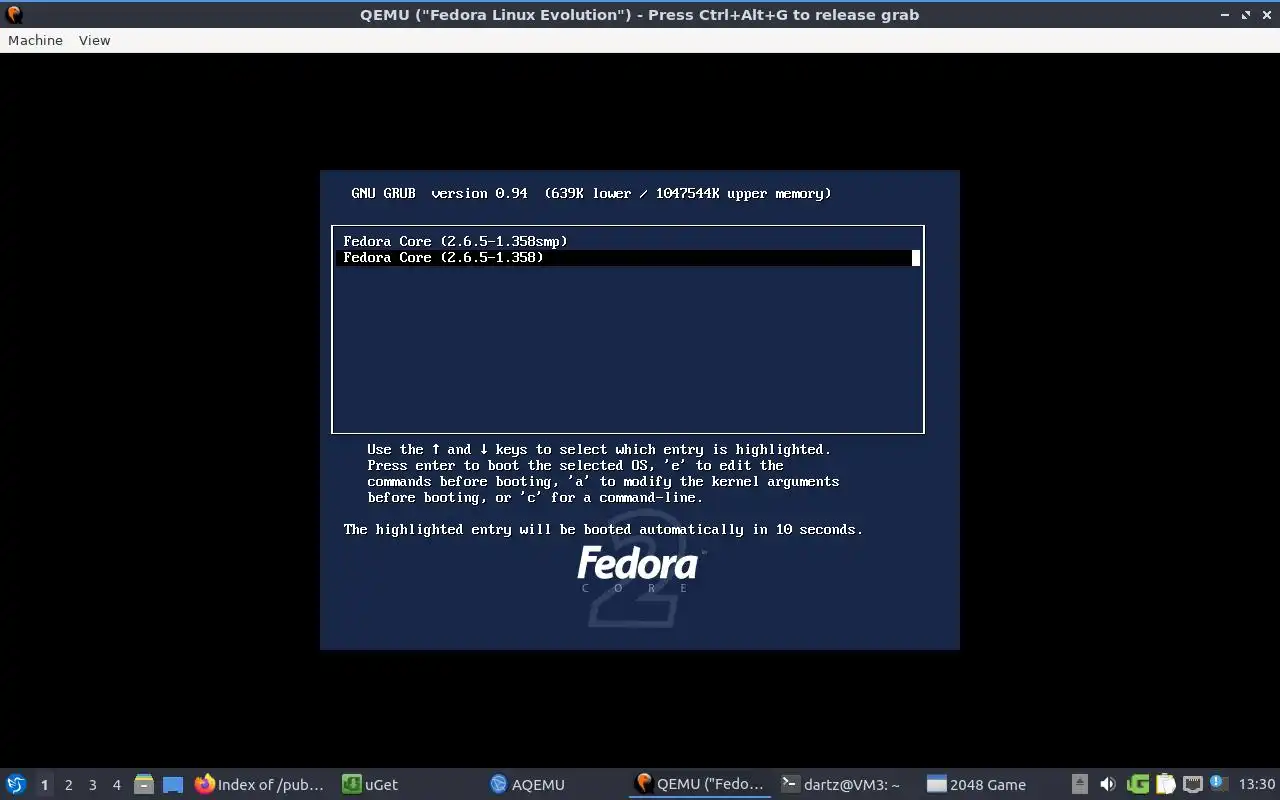Switch to dartz@VM3 terminal window

[841, 785]
